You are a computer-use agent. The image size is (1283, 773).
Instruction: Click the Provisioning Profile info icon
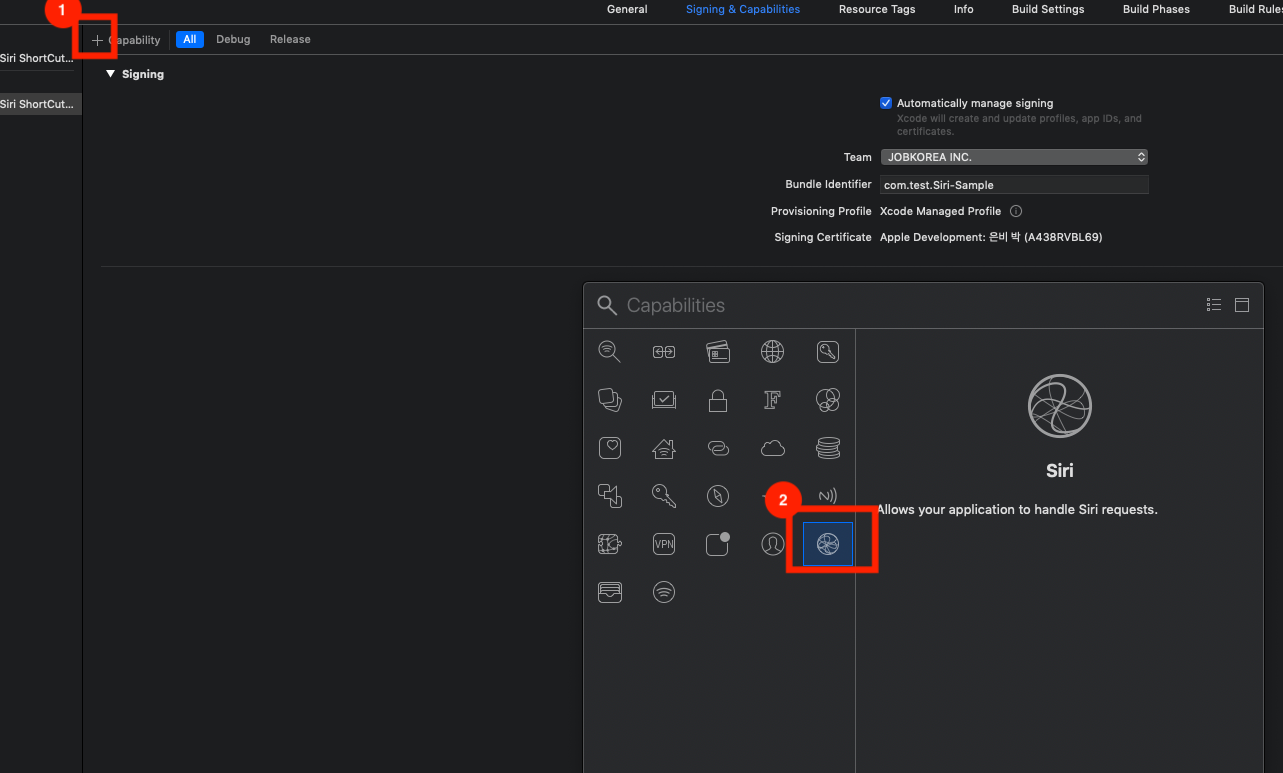click(x=1016, y=211)
